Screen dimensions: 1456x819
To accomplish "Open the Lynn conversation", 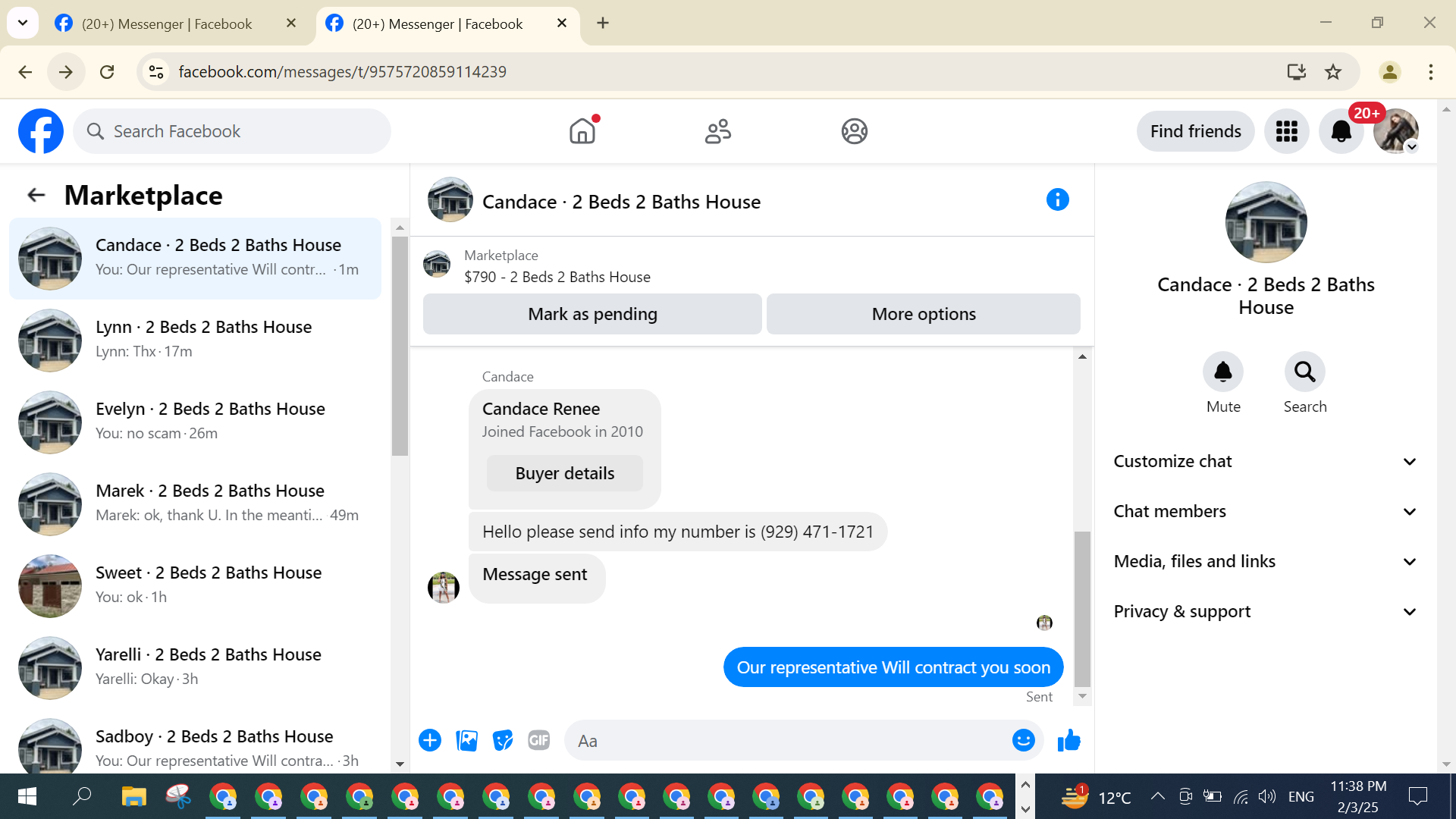I will [x=196, y=340].
